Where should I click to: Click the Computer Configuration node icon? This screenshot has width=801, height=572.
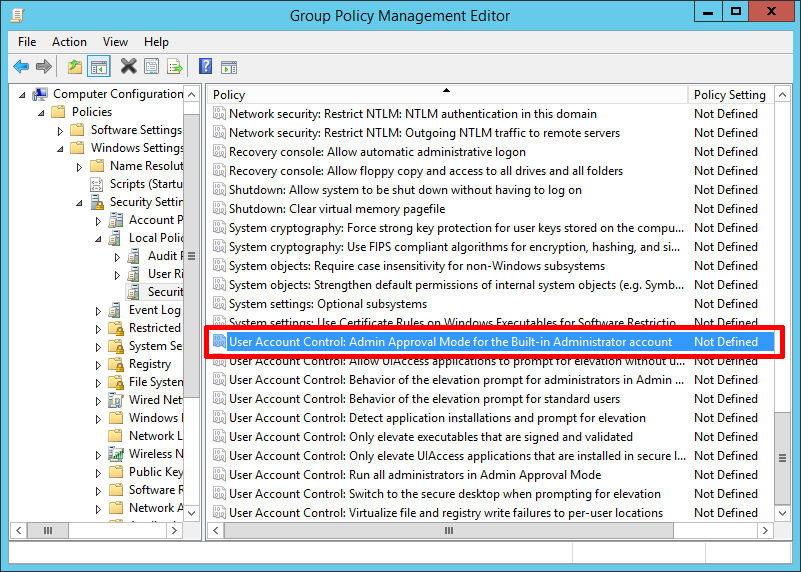tap(40, 94)
